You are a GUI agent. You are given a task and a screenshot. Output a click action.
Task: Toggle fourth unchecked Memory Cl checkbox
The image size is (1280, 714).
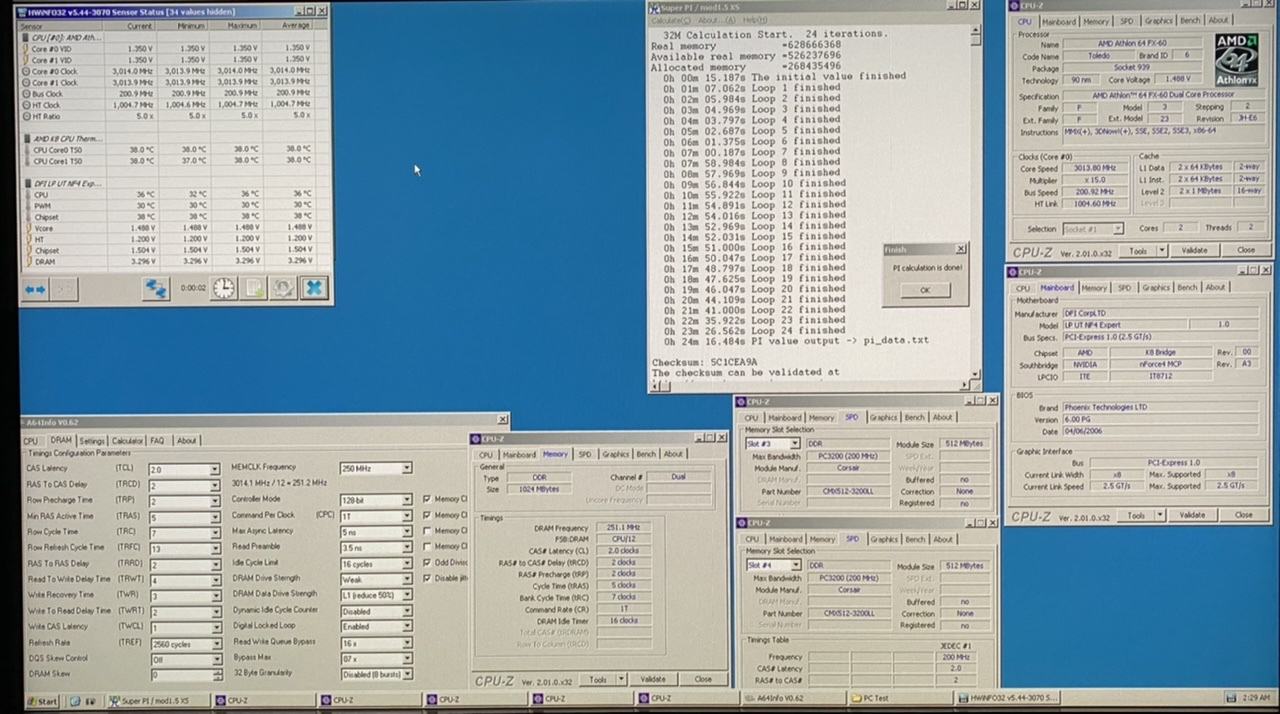point(427,546)
